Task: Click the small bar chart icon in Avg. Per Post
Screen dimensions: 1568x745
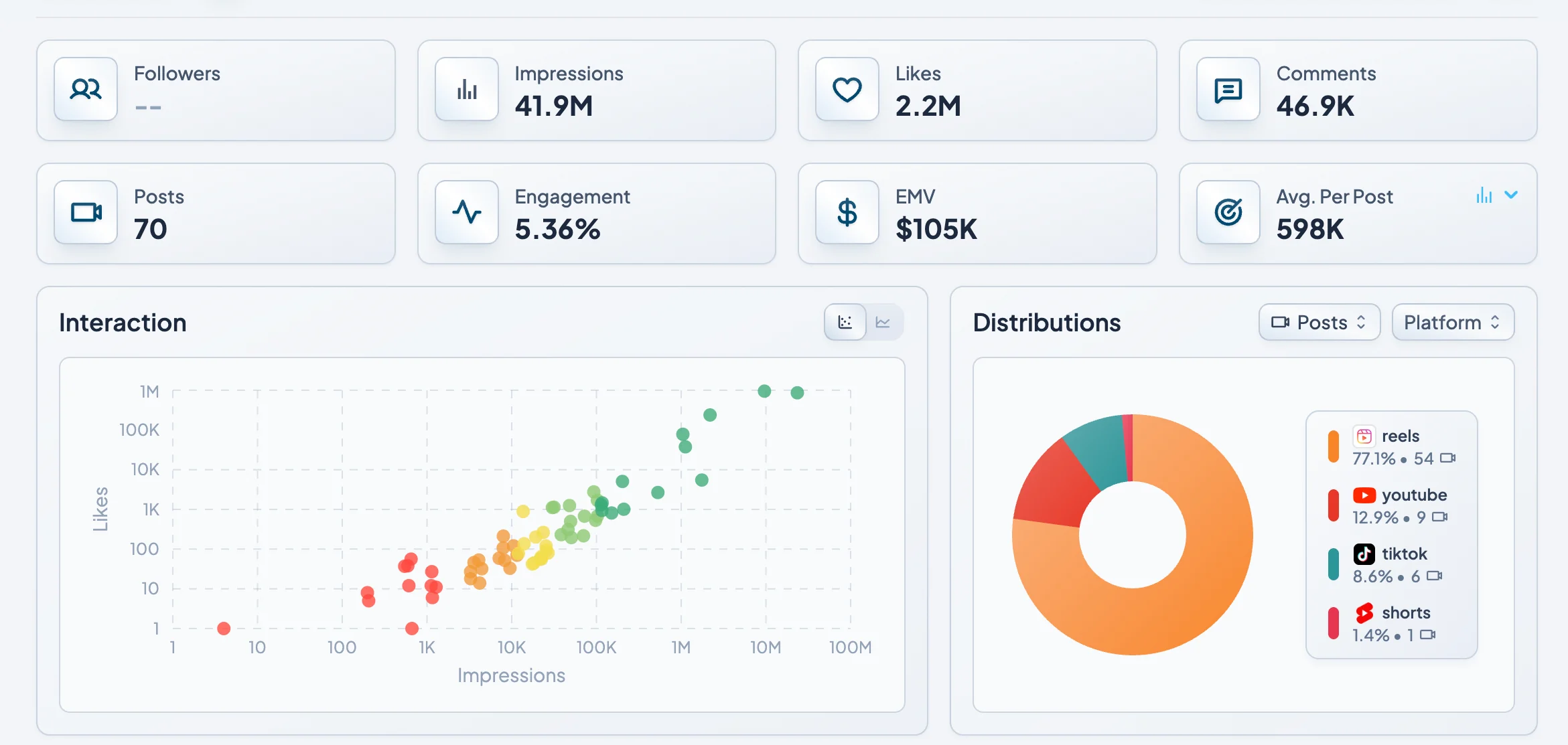Action: tap(1484, 195)
